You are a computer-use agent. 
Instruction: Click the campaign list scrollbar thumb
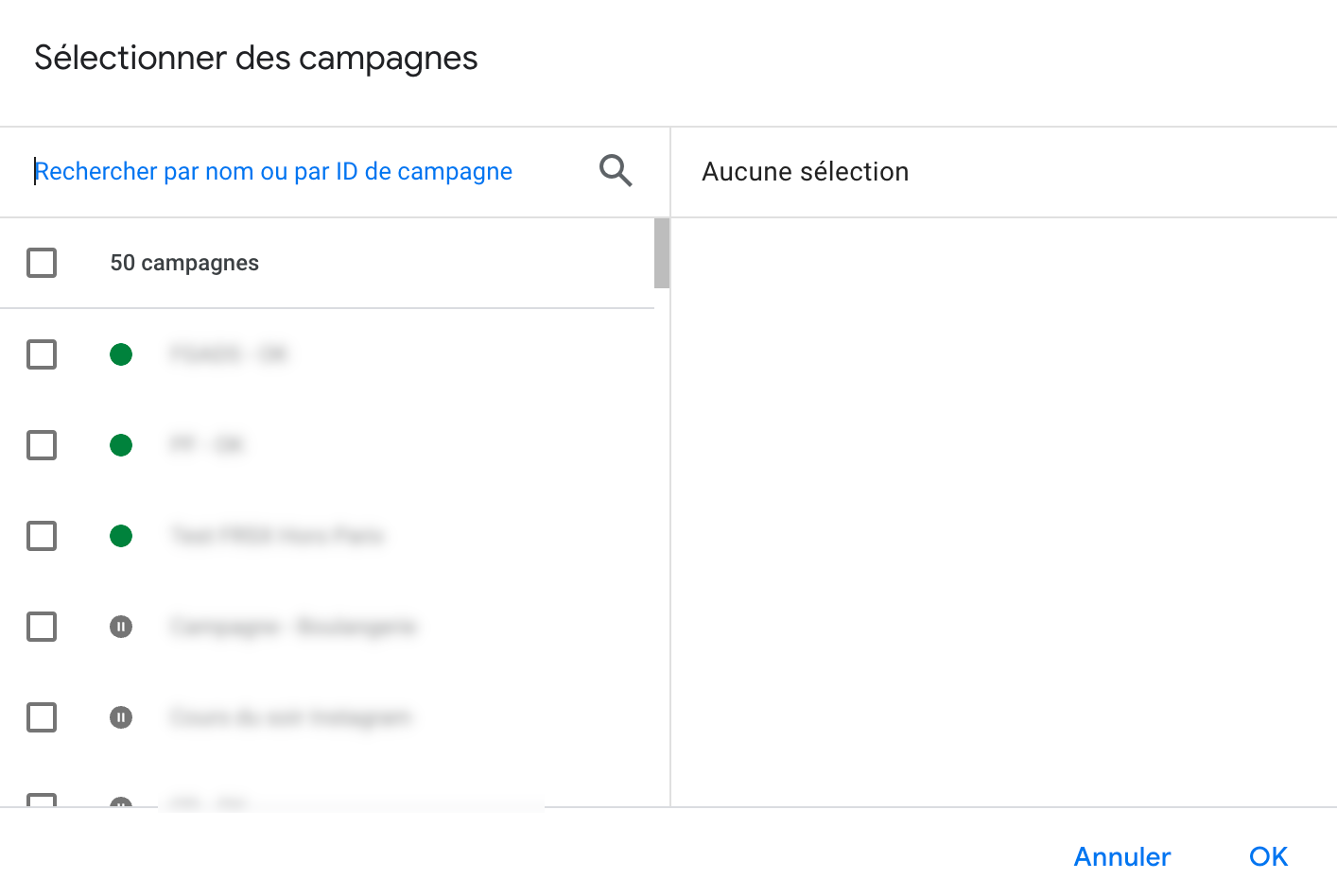click(662, 252)
